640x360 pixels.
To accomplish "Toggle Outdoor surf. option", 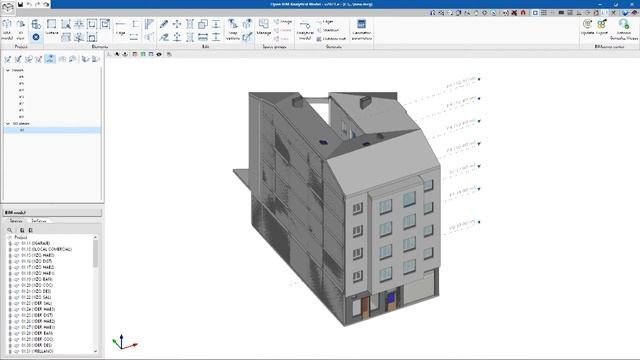I will point(331,39).
